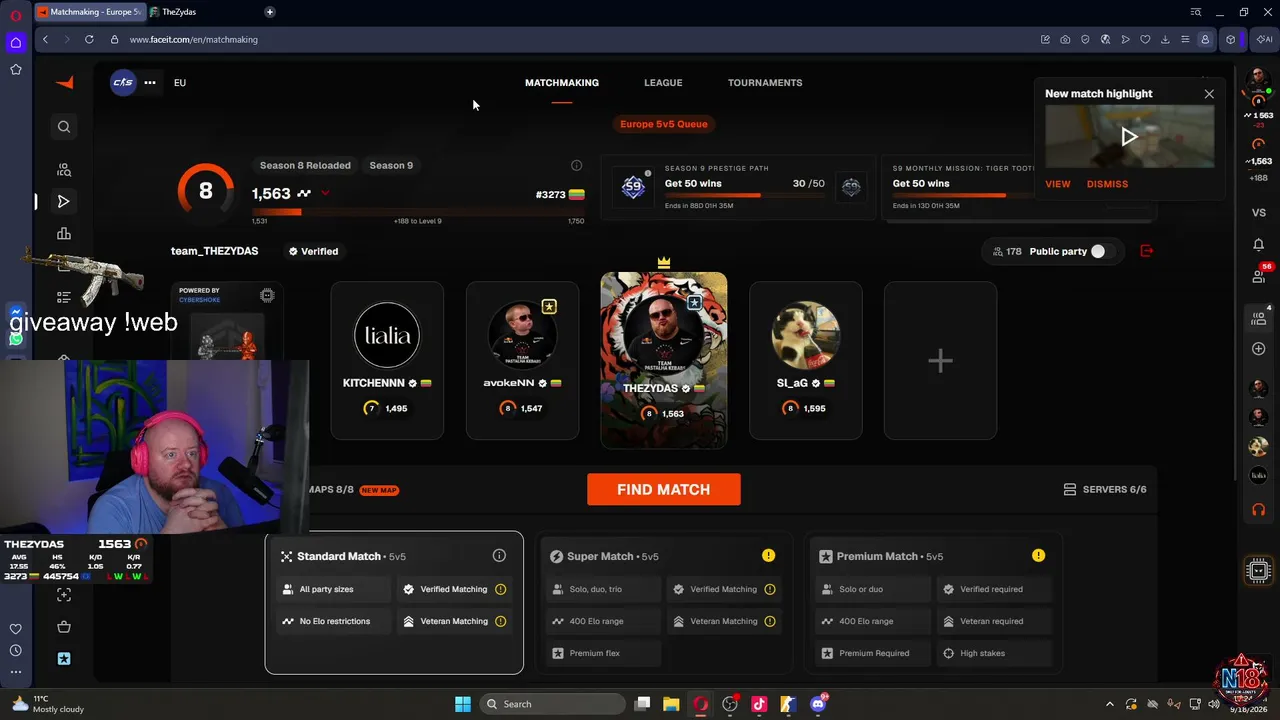Viewport: 1280px width, 720px height.
Task: Show hidden system tray icons
Action: [x=1109, y=704]
